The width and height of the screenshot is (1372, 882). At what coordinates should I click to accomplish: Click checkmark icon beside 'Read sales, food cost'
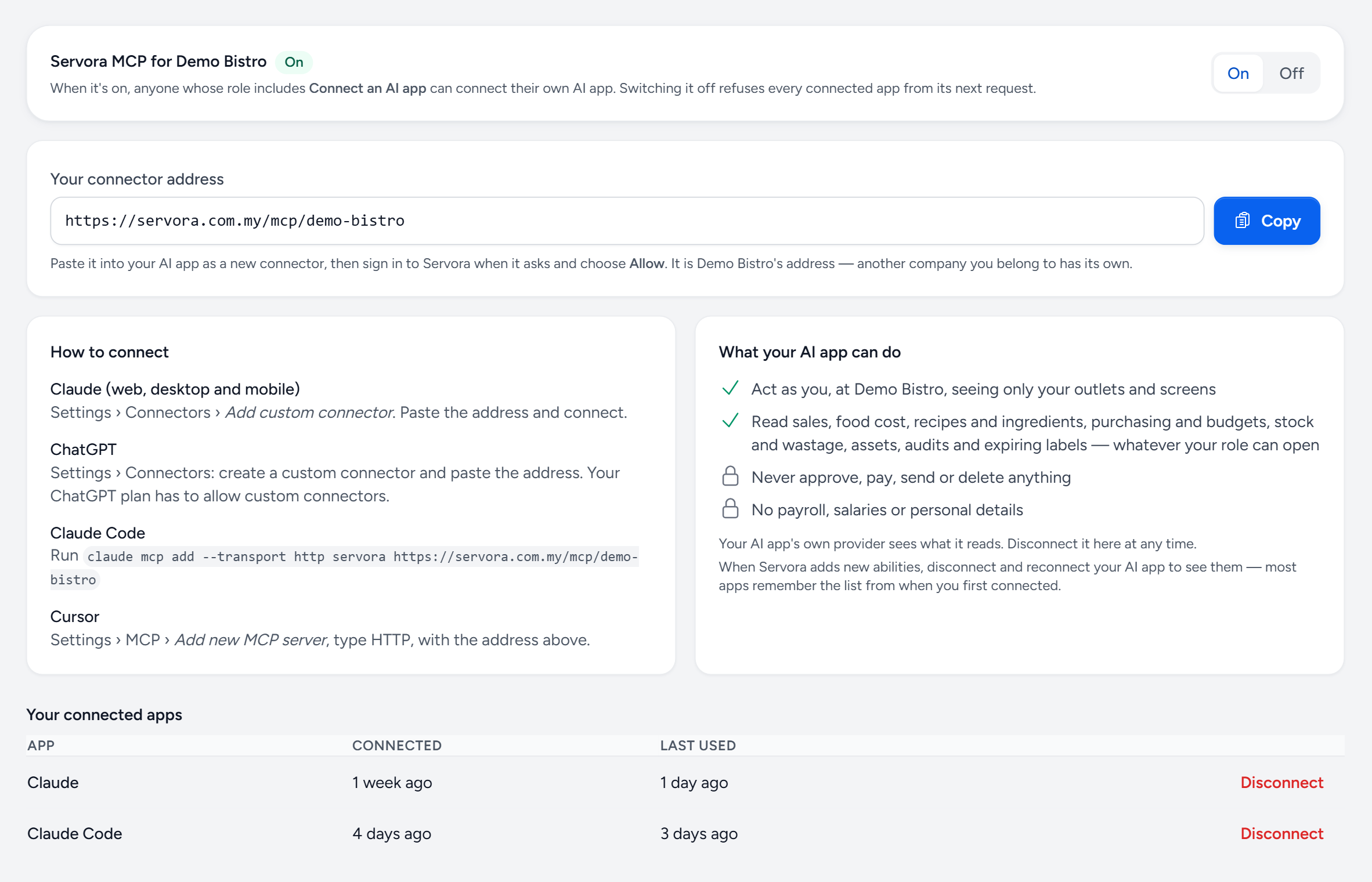coord(730,420)
